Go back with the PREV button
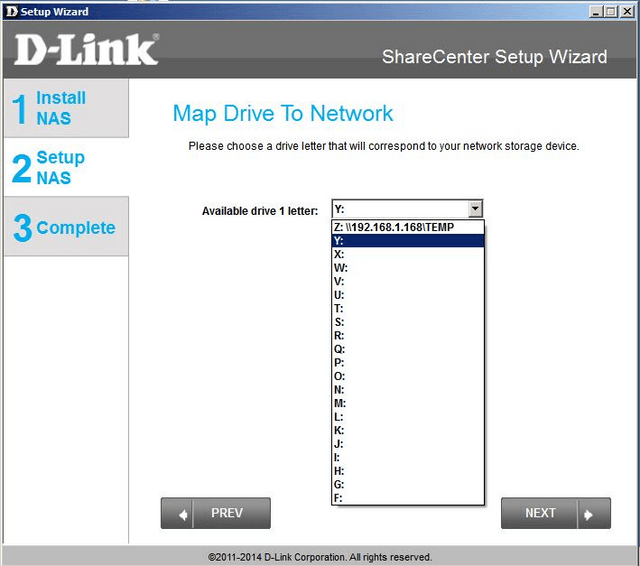The width and height of the screenshot is (640, 566). (x=216, y=513)
